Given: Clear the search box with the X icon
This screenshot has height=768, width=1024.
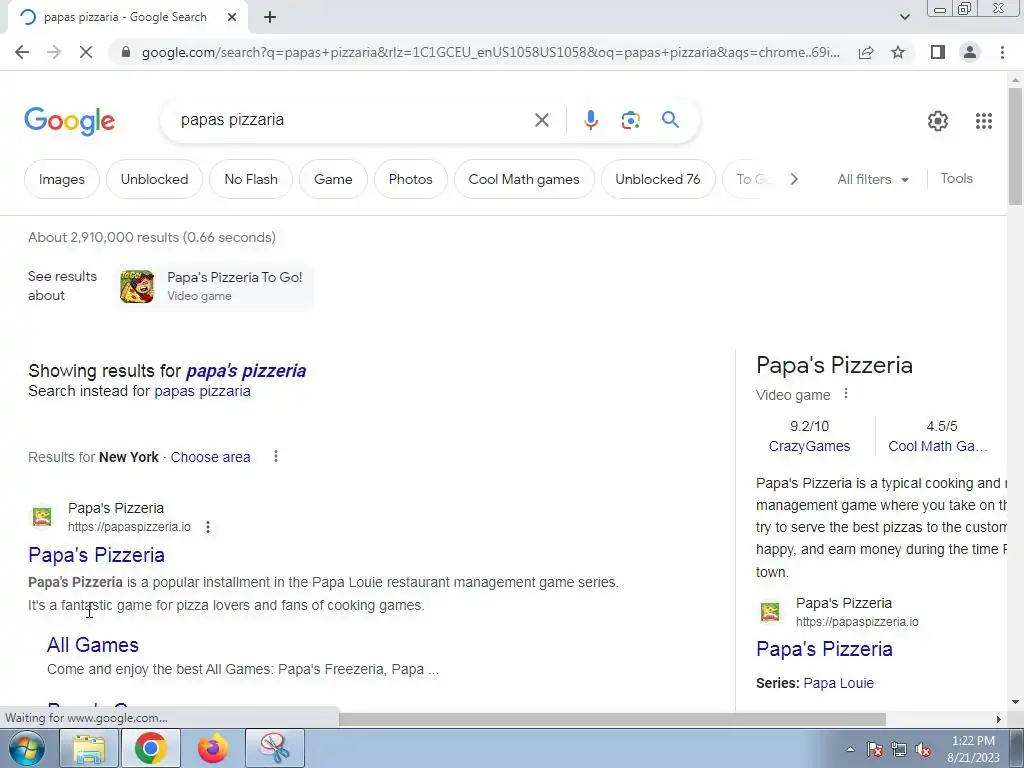Looking at the screenshot, I should pos(541,120).
